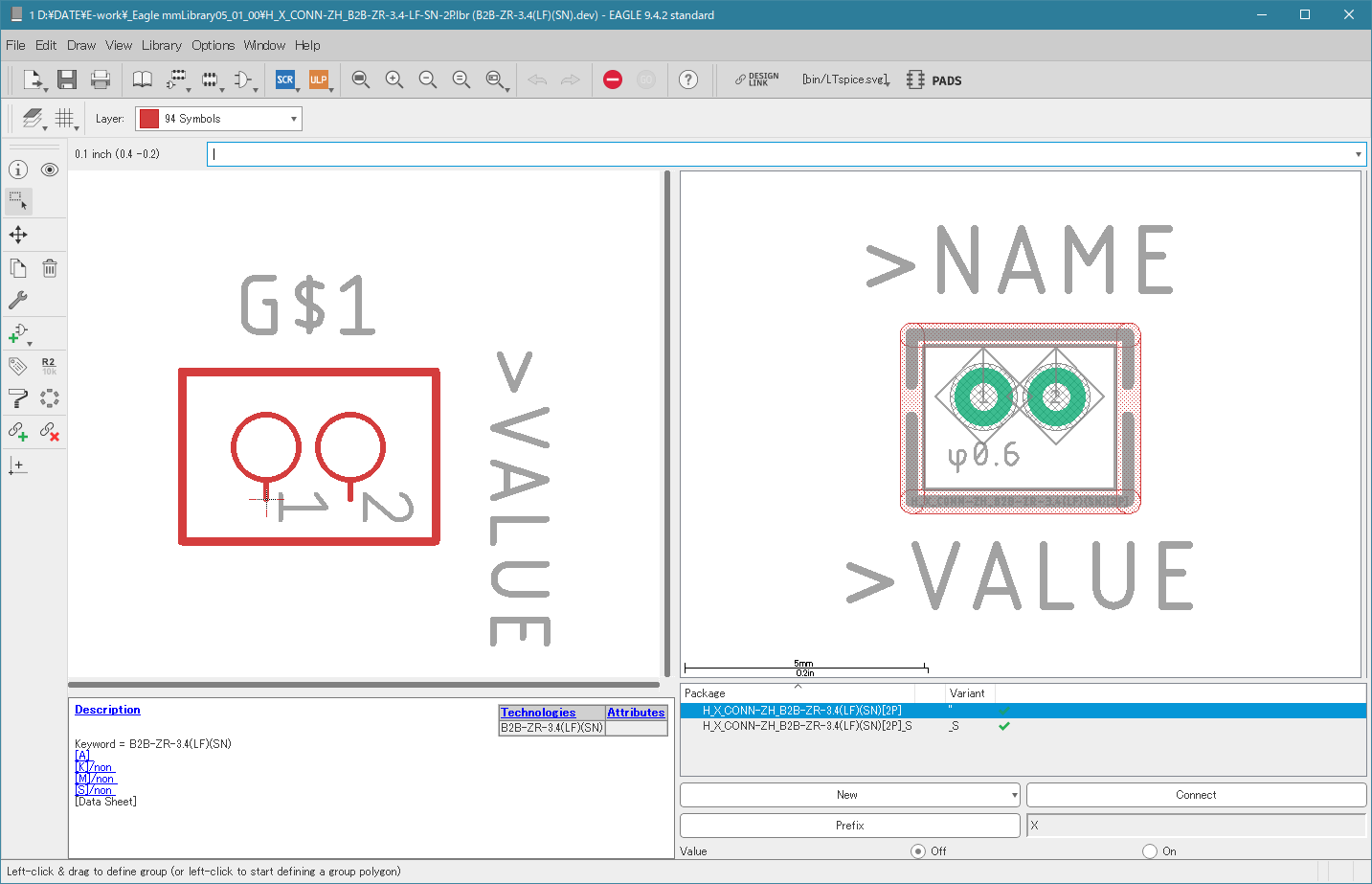Set Value radio button to Off
Screen dimensions: 1372x884
coord(918,851)
